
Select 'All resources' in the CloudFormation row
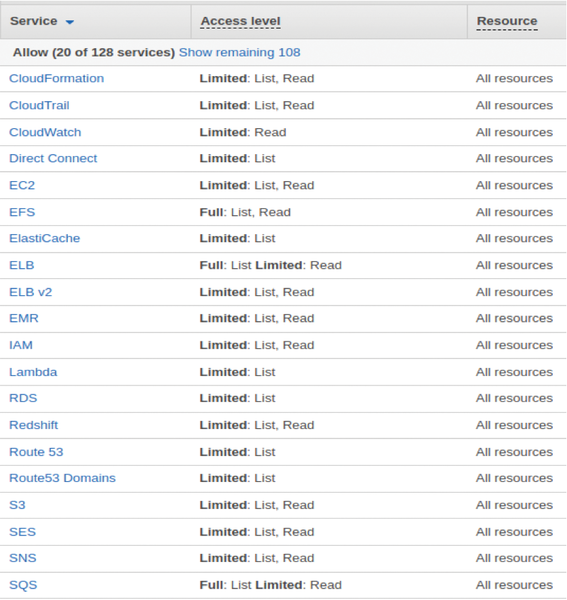coord(514,78)
